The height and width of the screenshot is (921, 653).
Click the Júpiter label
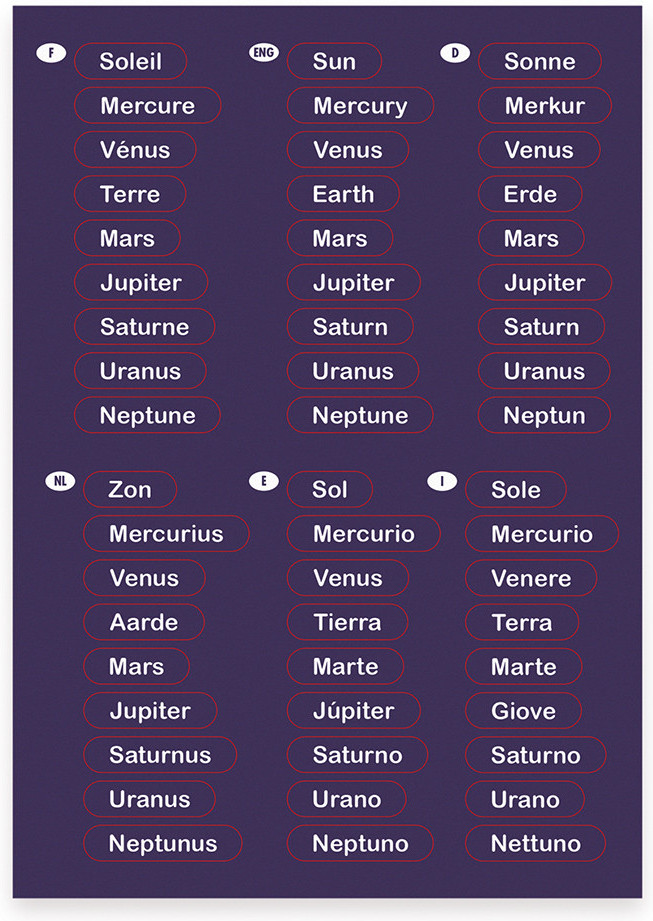tap(354, 711)
